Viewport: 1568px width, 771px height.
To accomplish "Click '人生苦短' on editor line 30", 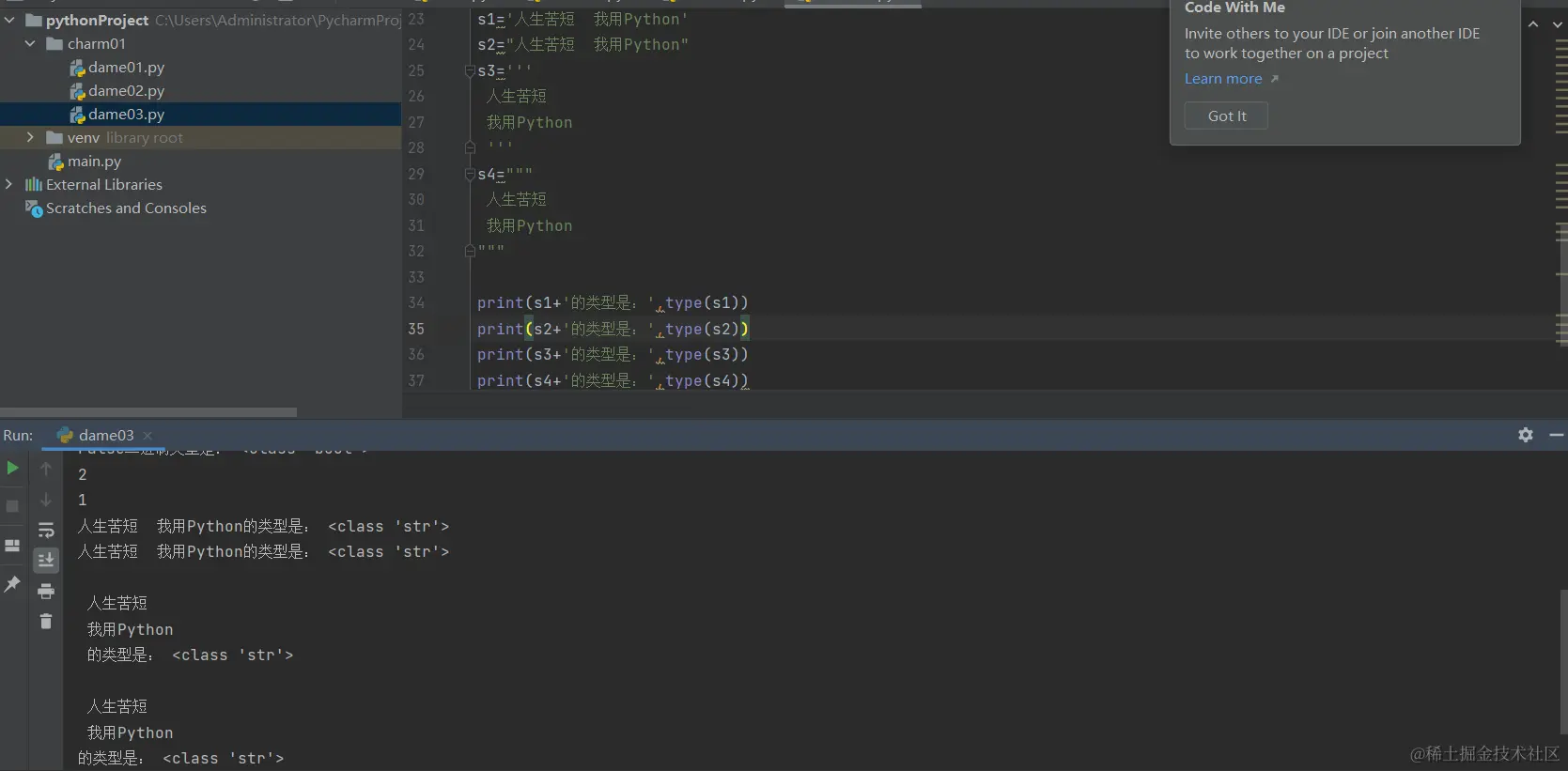I will coord(516,200).
